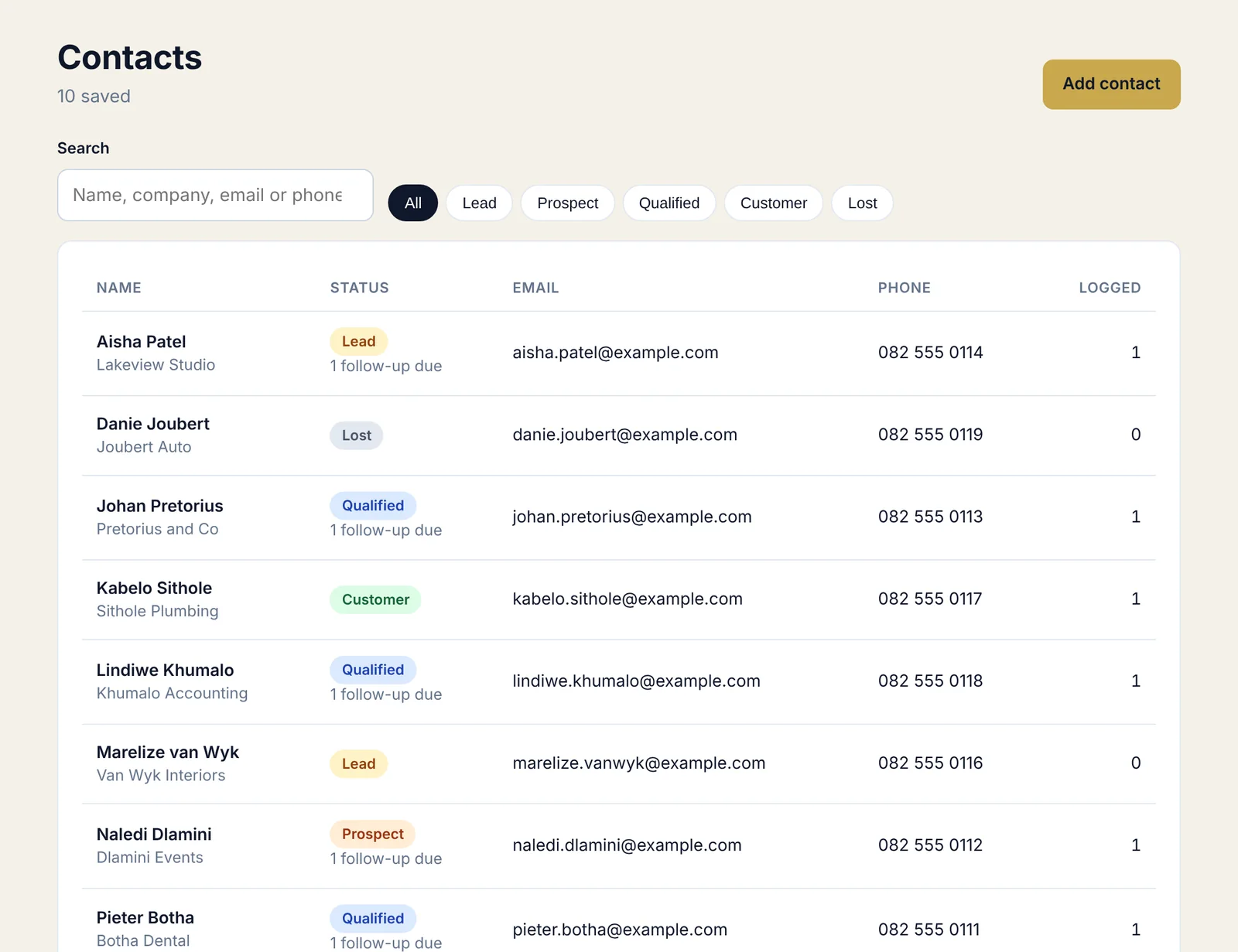
Task: Click the LOGGED column header
Action: [x=1110, y=288]
